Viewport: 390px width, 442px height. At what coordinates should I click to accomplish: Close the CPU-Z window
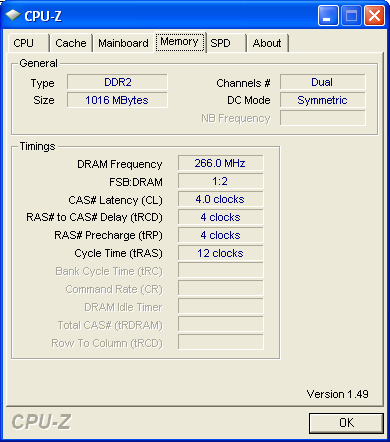374,15
